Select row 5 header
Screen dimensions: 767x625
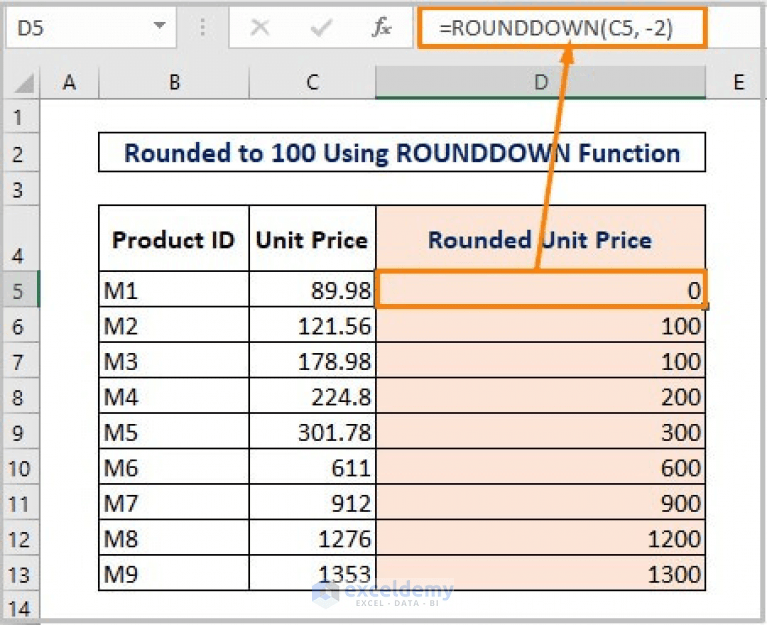click(20, 290)
